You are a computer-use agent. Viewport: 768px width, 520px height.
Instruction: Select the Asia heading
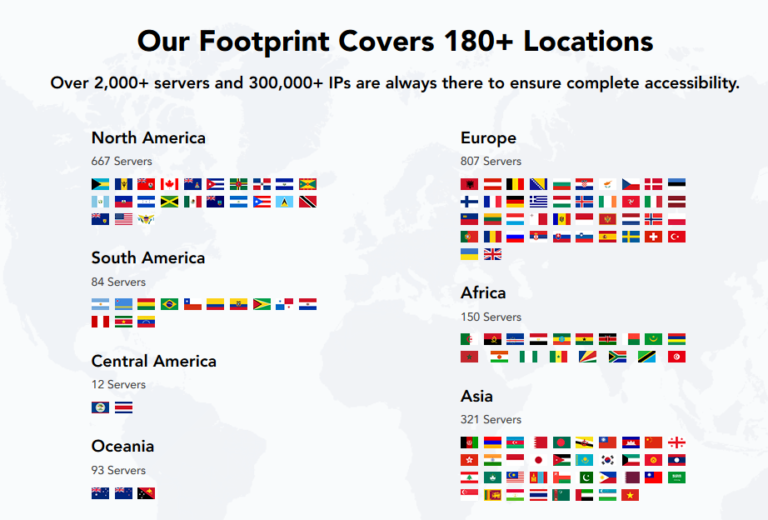[477, 396]
